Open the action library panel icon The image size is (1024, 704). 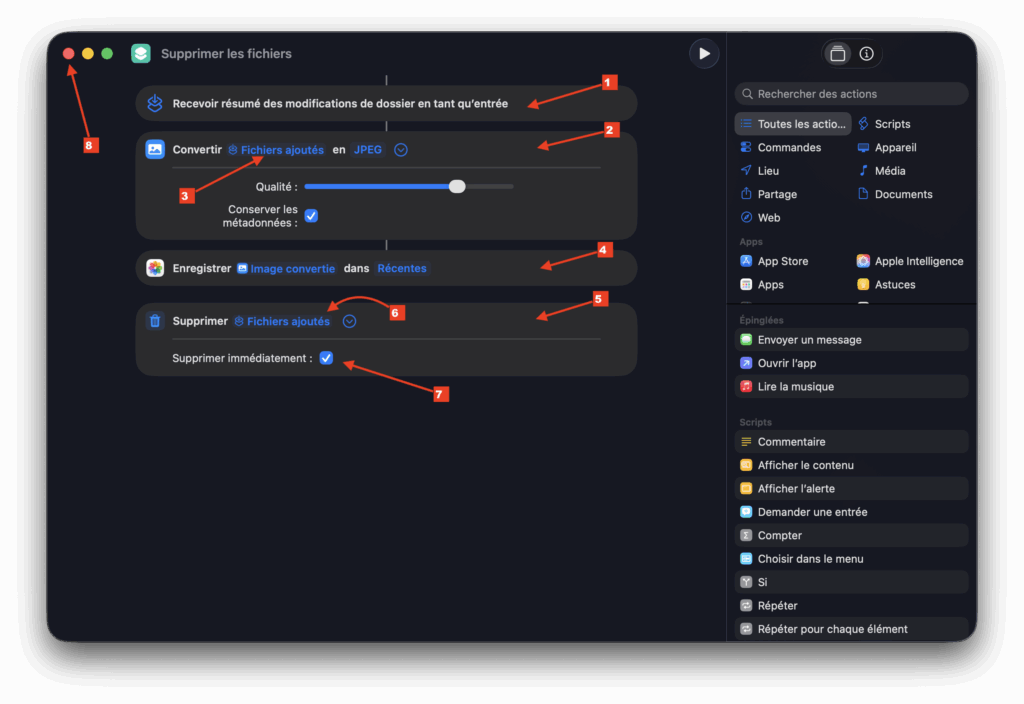(x=838, y=54)
